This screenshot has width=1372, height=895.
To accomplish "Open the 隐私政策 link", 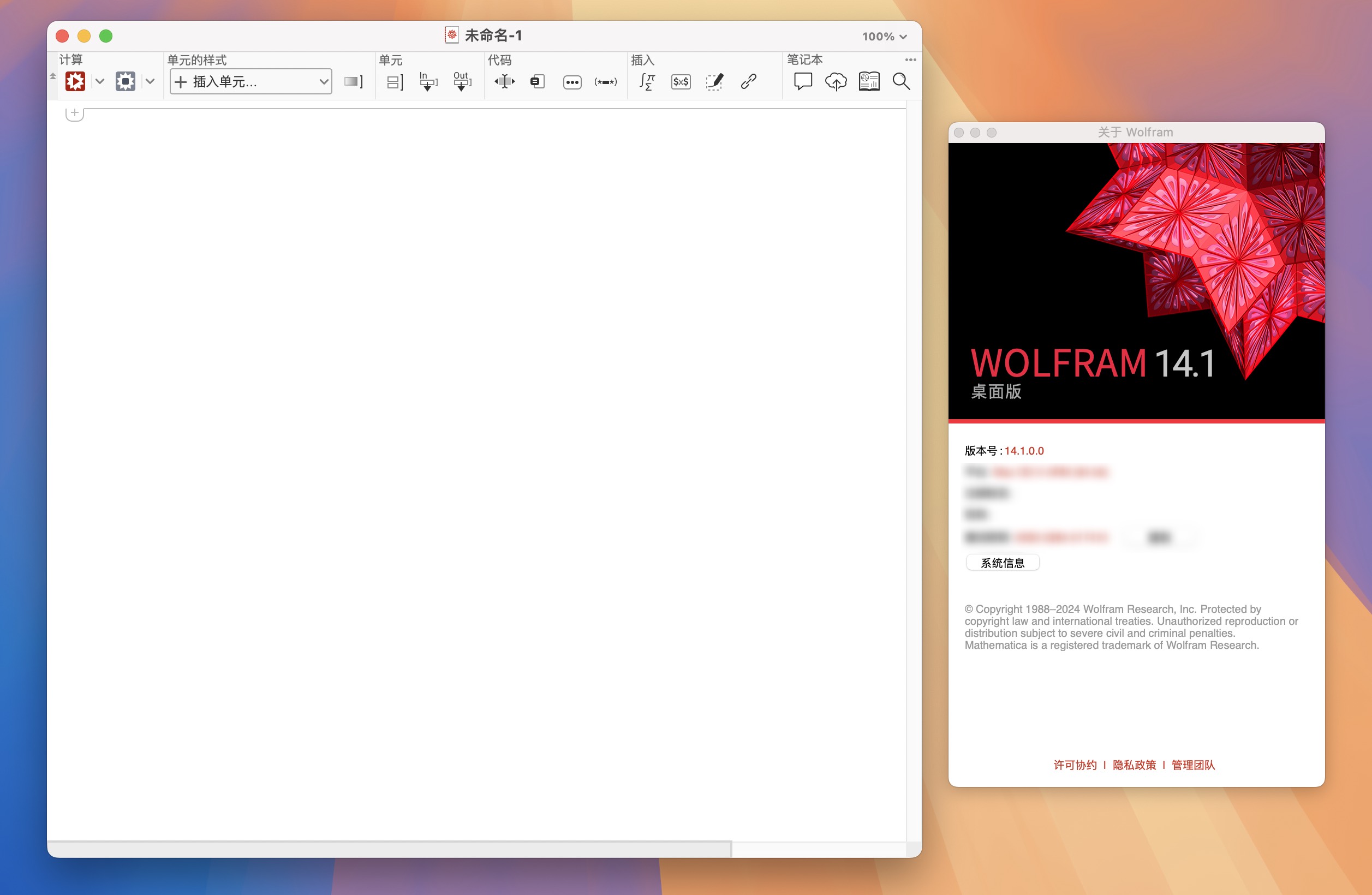I will 1134,765.
